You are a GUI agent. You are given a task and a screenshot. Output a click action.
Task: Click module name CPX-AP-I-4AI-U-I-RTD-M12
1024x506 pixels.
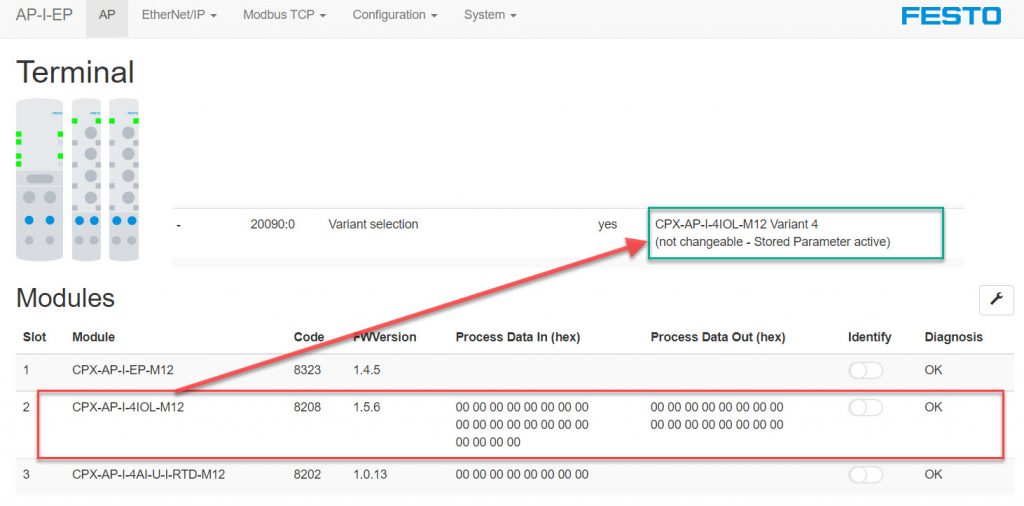coord(148,475)
